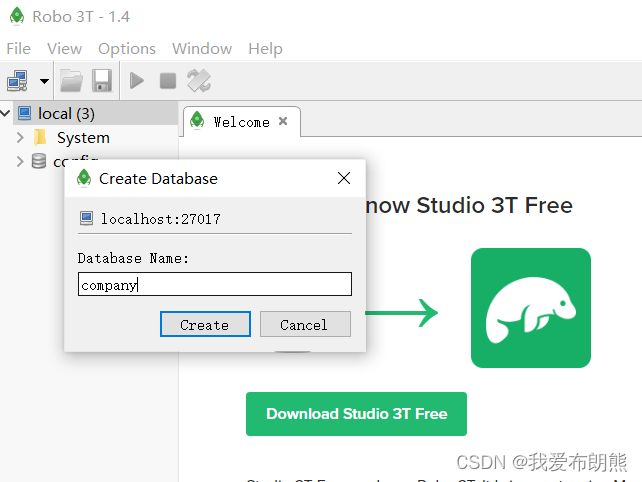The height and width of the screenshot is (482, 642).
Task: Collapse the local (3) connection node
Action: [5, 113]
